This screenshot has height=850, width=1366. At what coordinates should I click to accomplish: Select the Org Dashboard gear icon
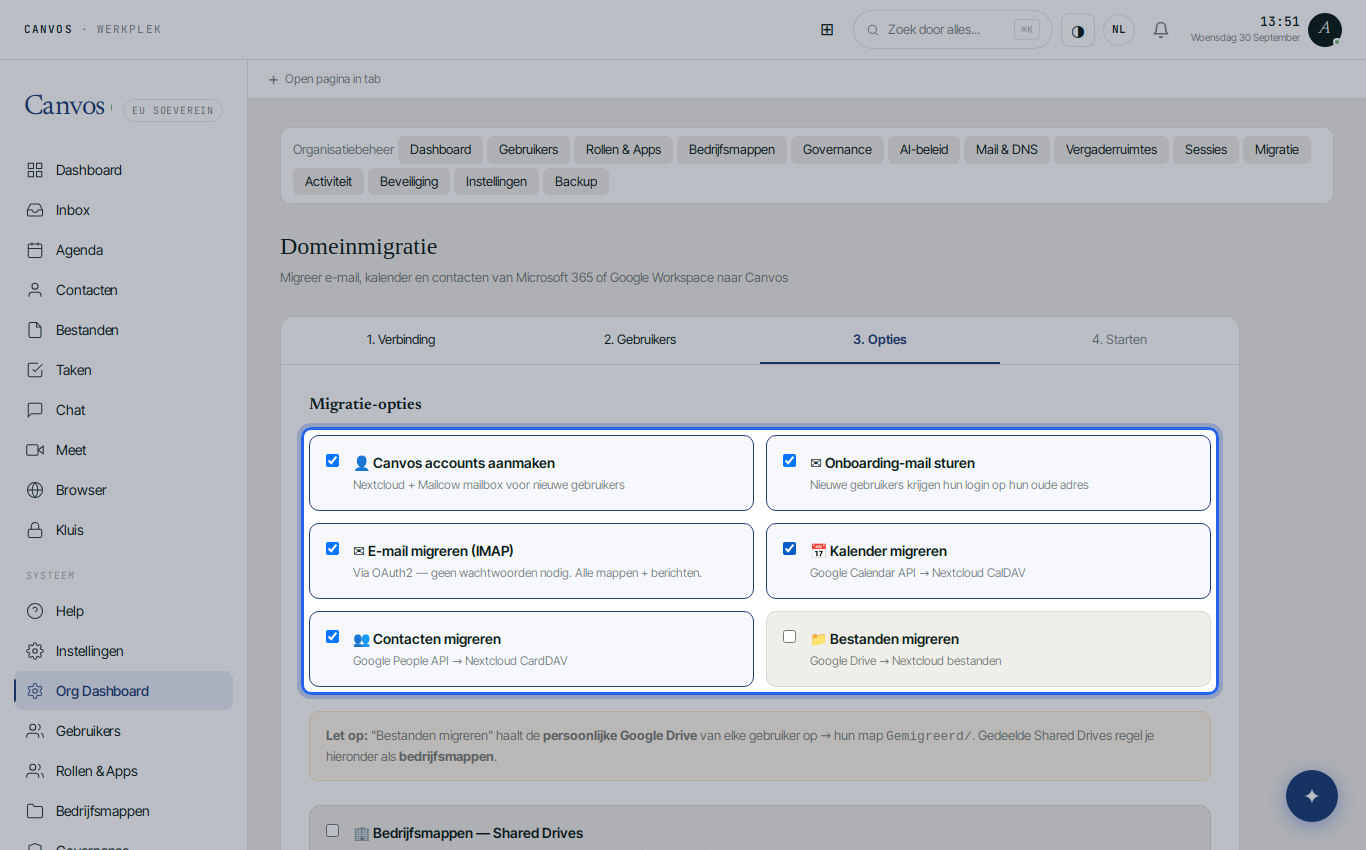click(x=35, y=691)
